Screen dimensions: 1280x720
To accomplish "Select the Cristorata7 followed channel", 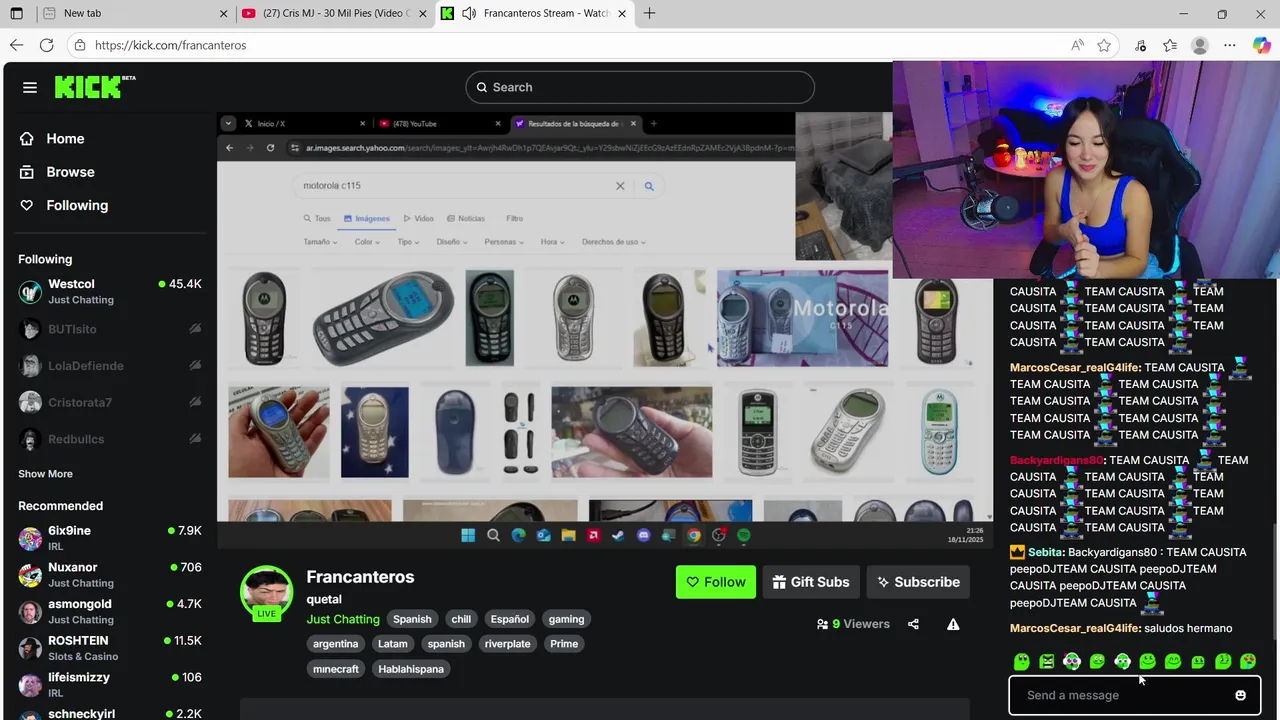I will [110, 402].
